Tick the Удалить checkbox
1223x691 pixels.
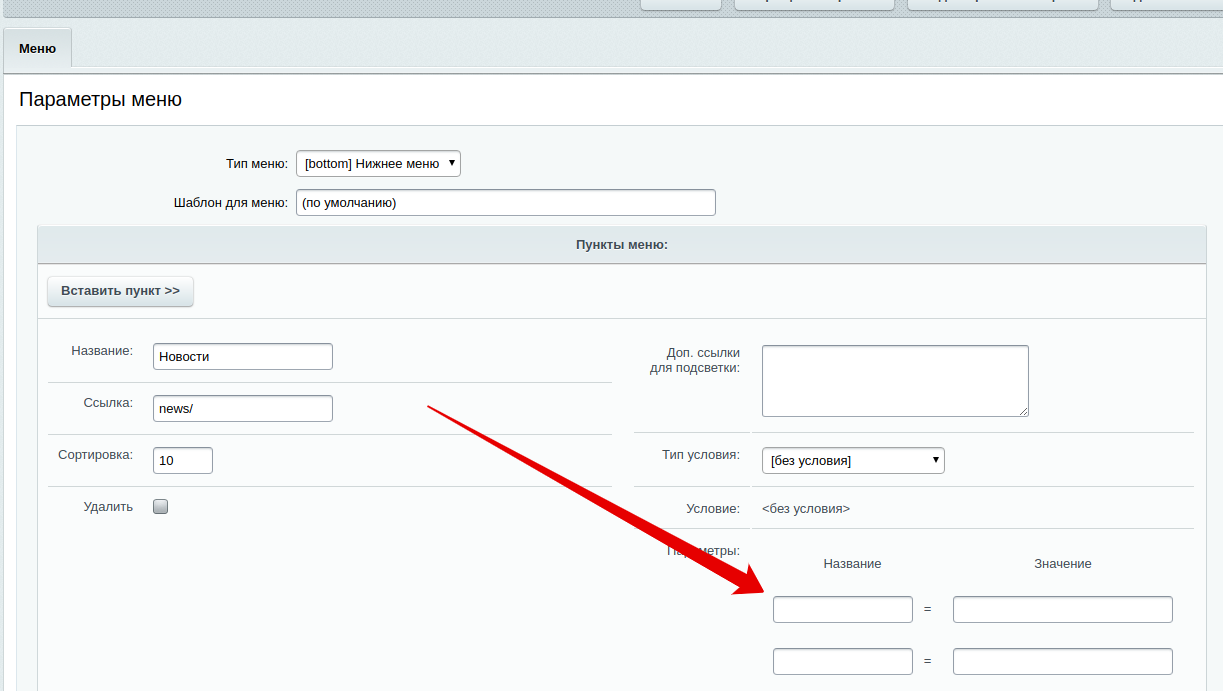[160, 506]
